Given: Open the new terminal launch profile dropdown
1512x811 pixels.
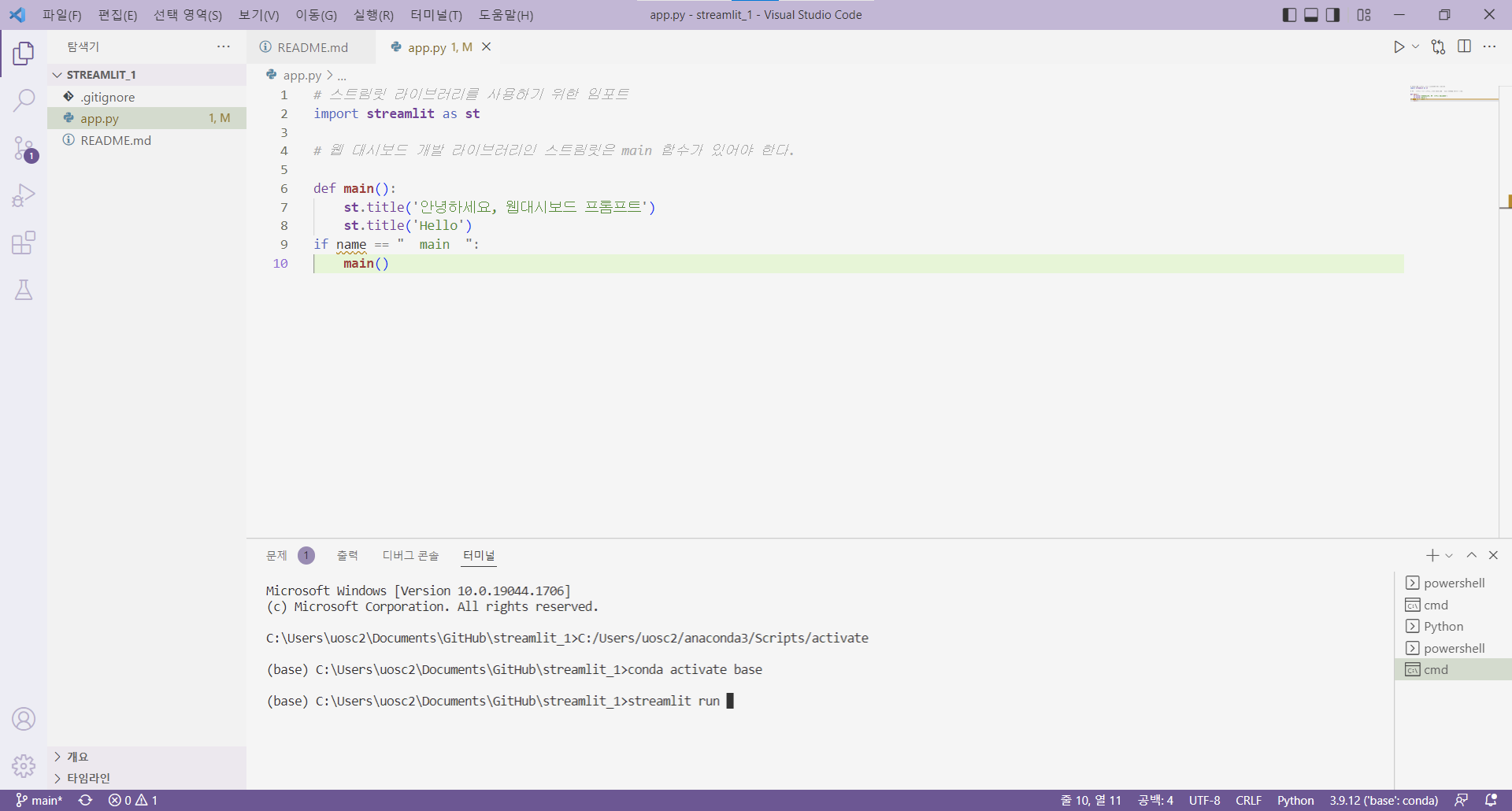Looking at the screenshot, I should [x=1449, y=556].
